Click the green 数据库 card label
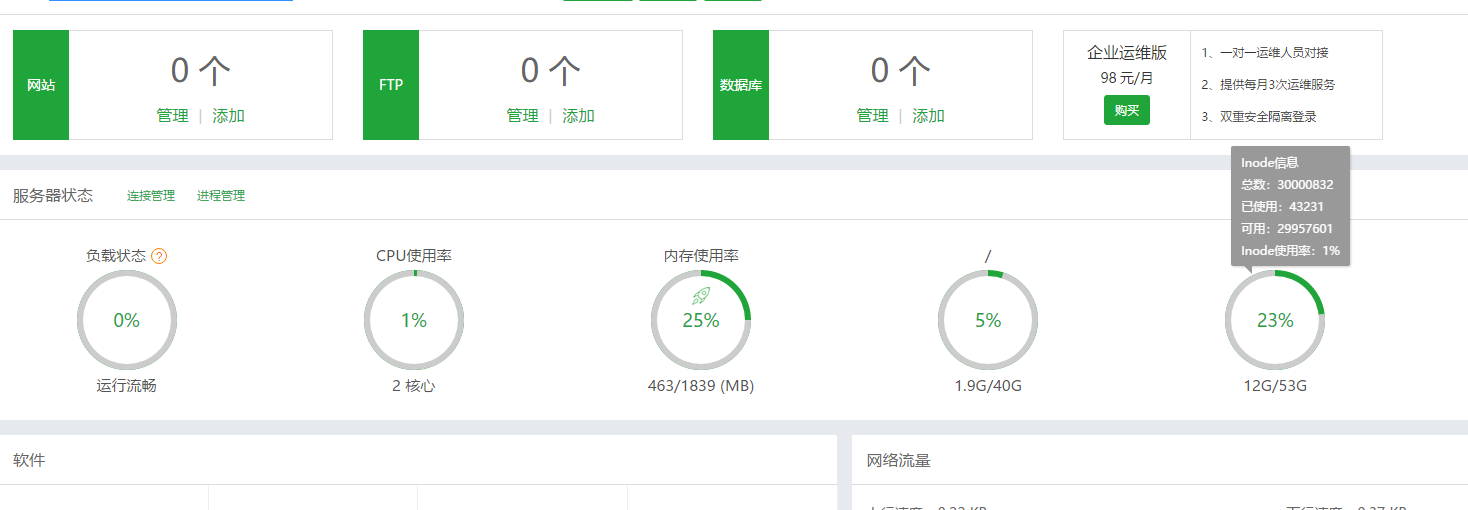 pyautogui.click(x=741, y=85)
